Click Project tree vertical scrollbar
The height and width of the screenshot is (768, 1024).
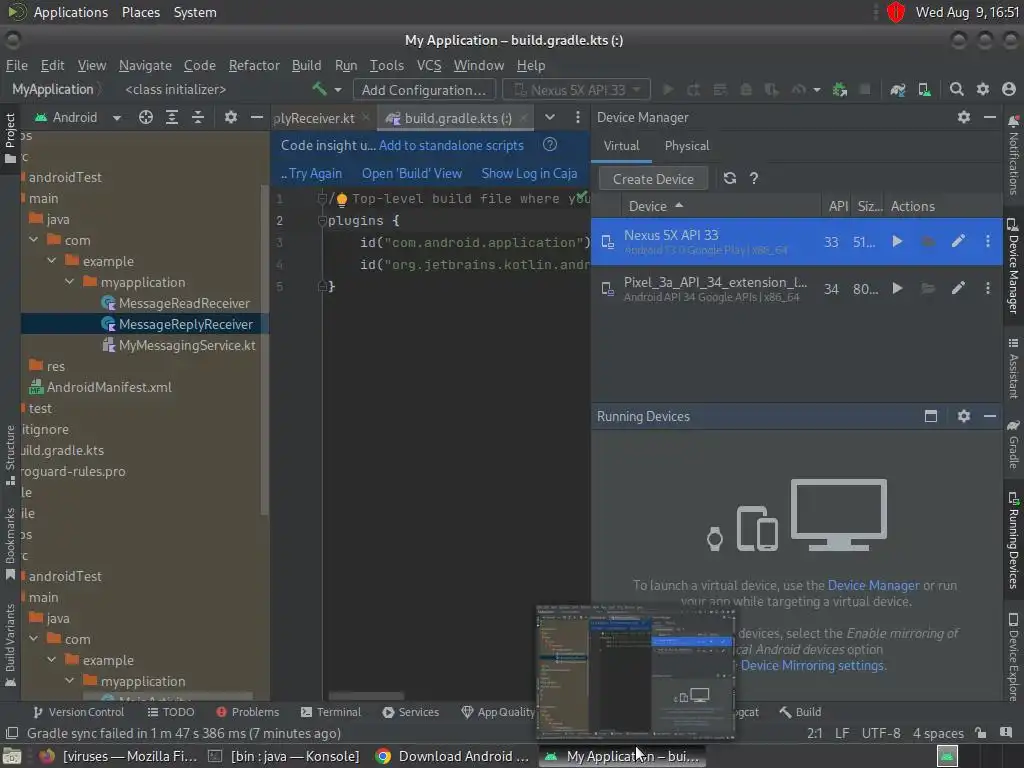point(264,349)
